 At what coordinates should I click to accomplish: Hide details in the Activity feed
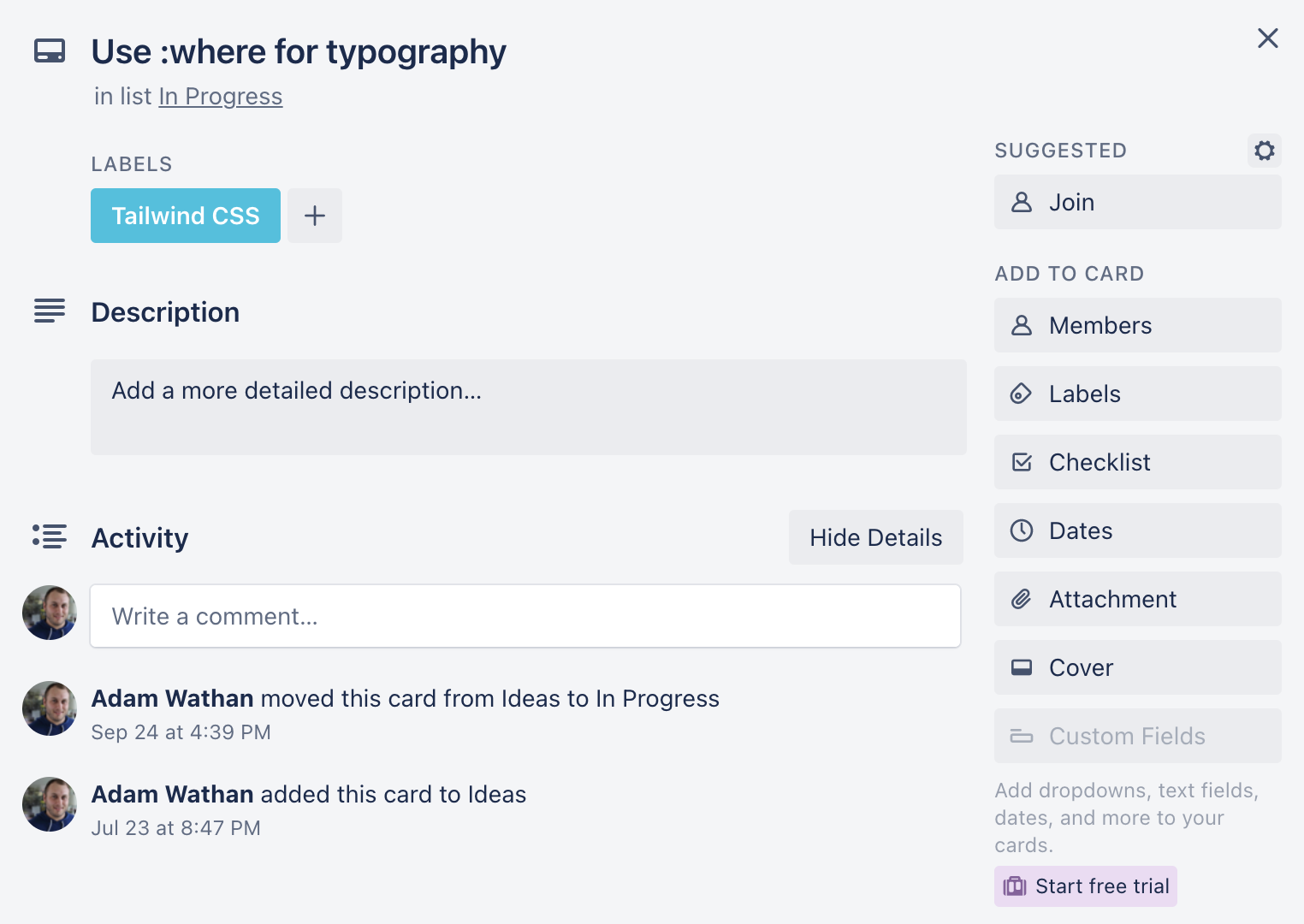pyautogui.click(x=875, y=537)
